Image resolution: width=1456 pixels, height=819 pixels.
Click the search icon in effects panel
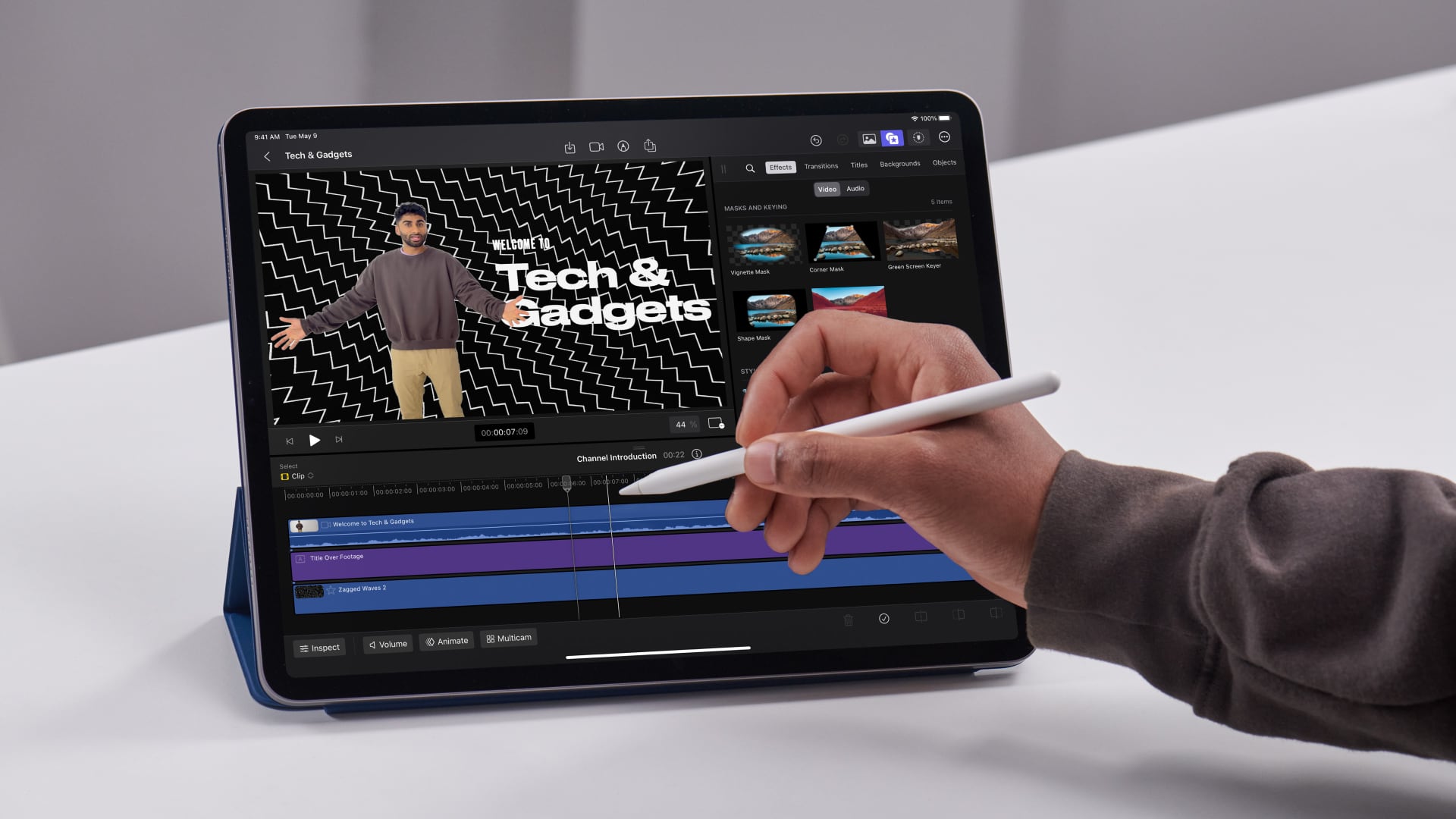point(750,166)
